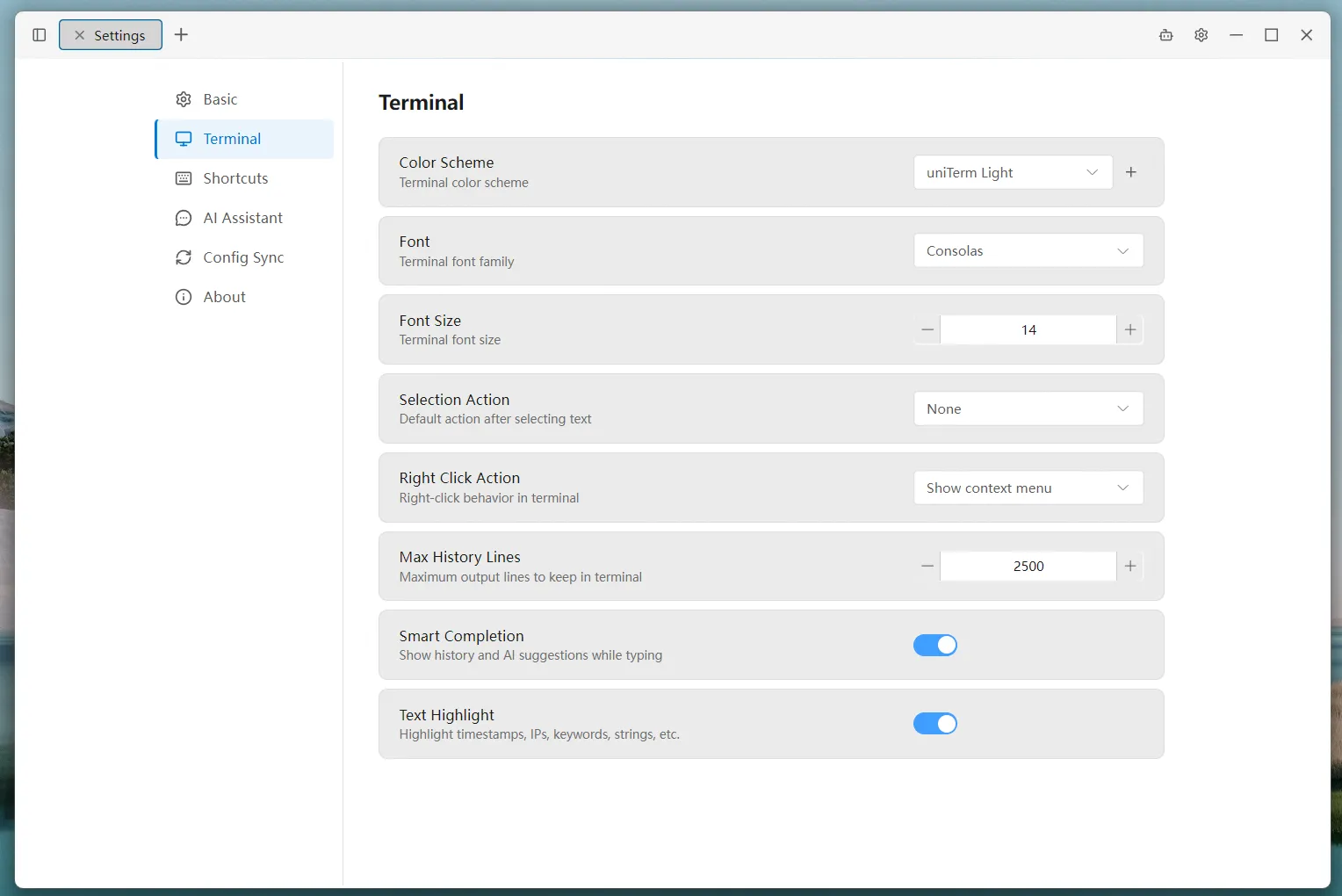Viewport: 1342px width, 896px height.
Task: Toggle the sidebar panel icon
Action: [x=39, y=35]
